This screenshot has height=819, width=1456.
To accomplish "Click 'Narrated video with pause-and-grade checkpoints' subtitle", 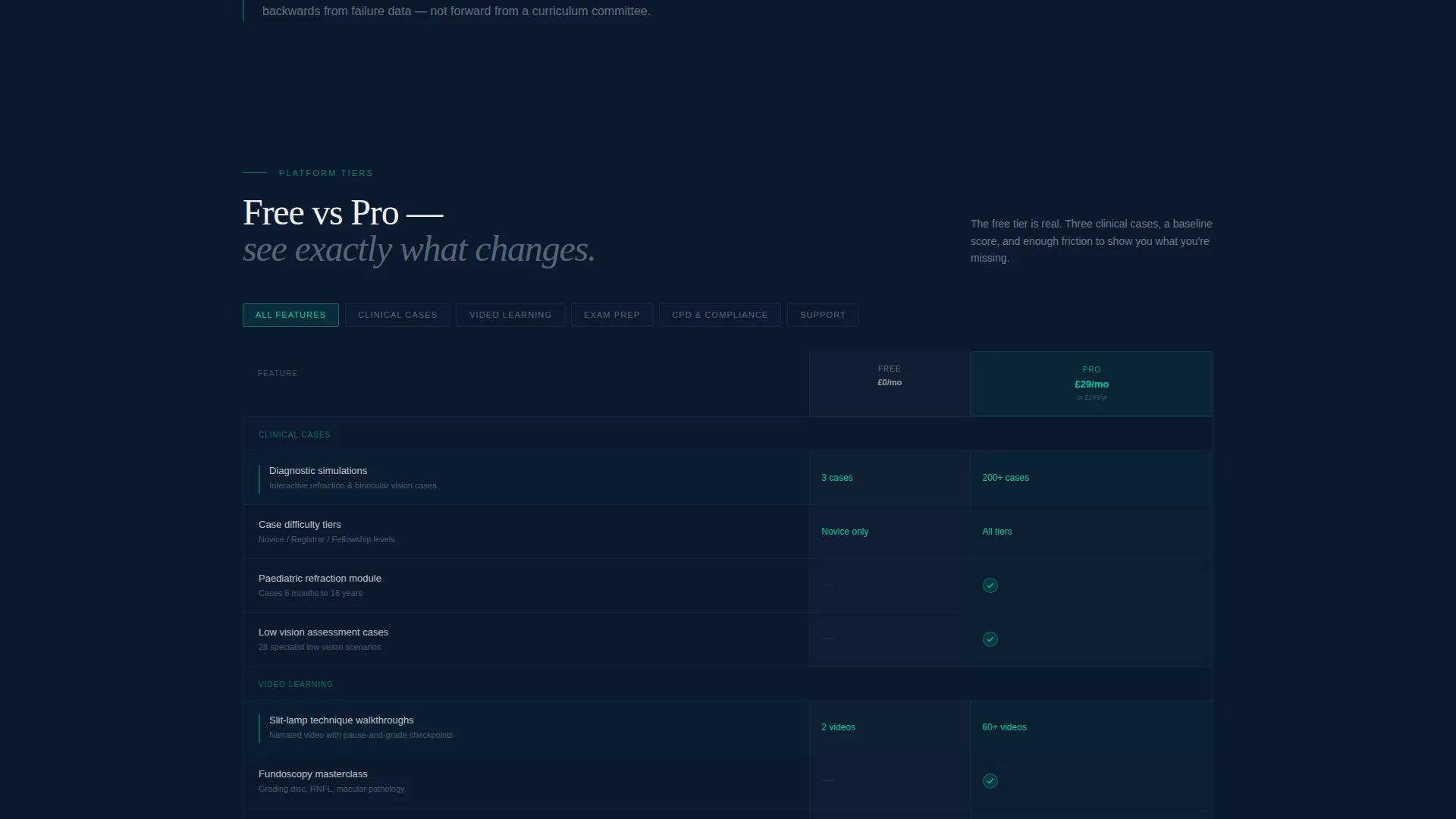I will point(361,735).
